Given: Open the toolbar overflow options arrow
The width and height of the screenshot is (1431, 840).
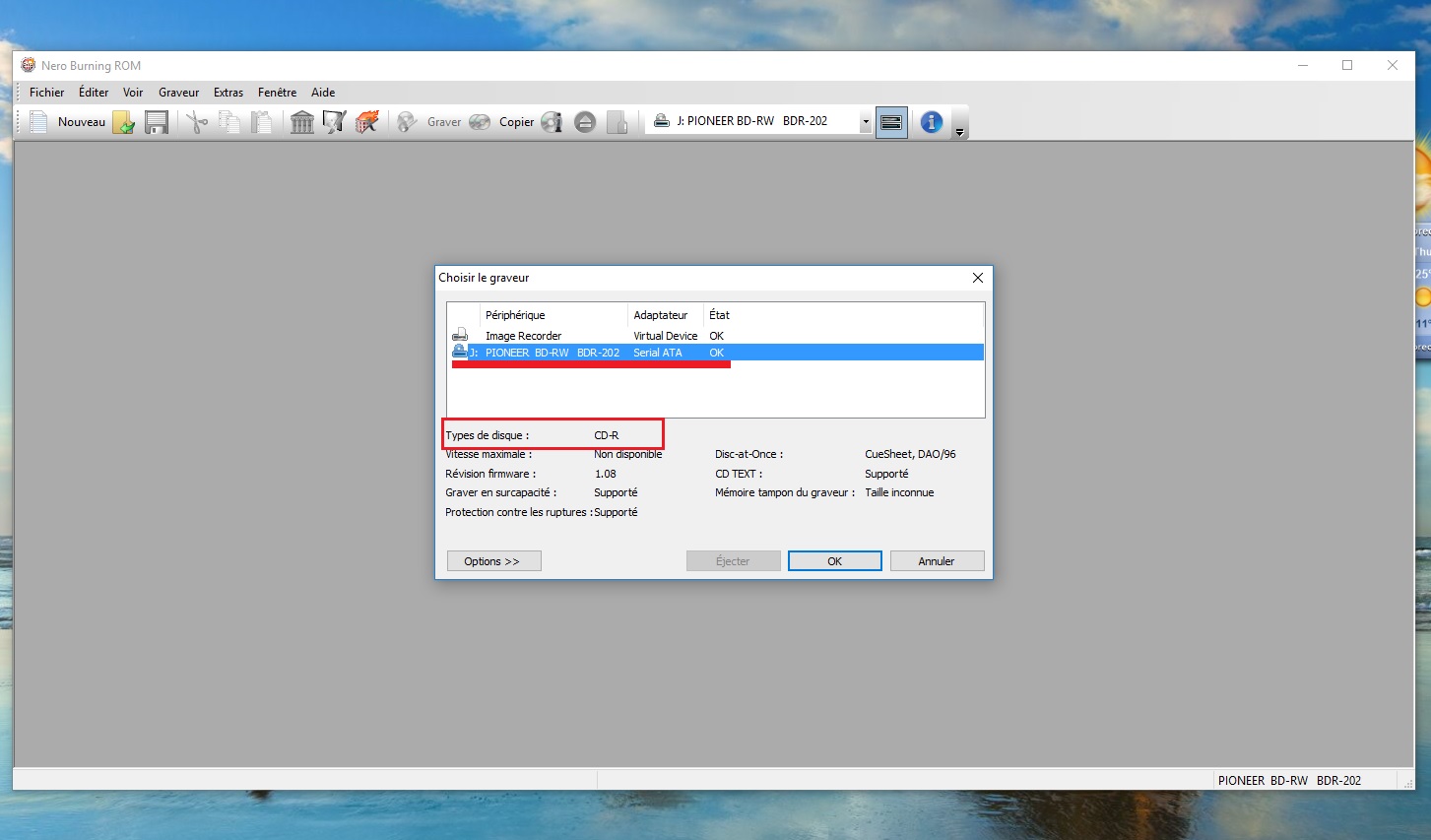Looking at the screenshot, I should [959, 131].
